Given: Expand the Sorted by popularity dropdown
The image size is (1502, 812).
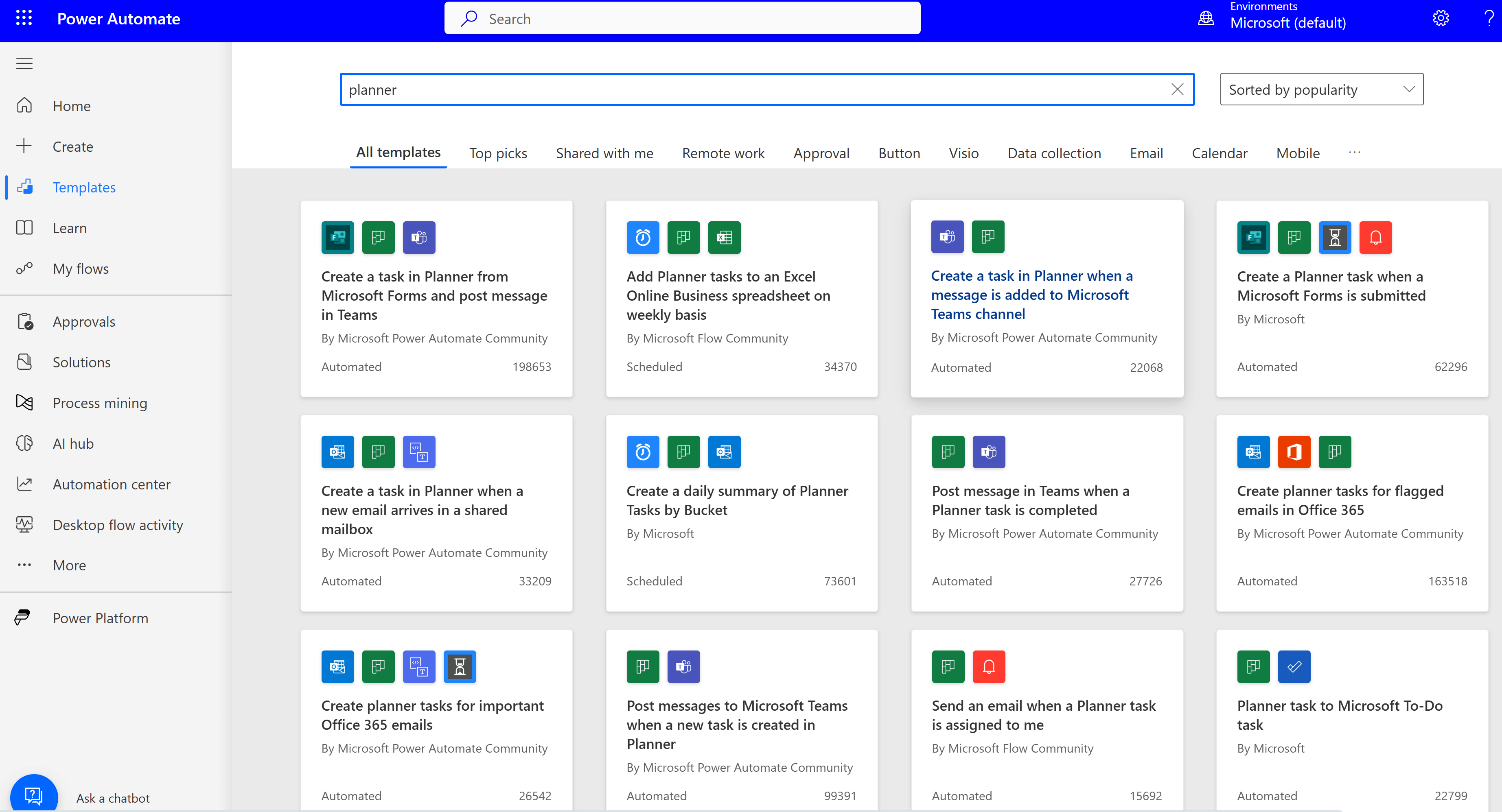Looking at the screenshot, I should click(x=1321, y=89).
